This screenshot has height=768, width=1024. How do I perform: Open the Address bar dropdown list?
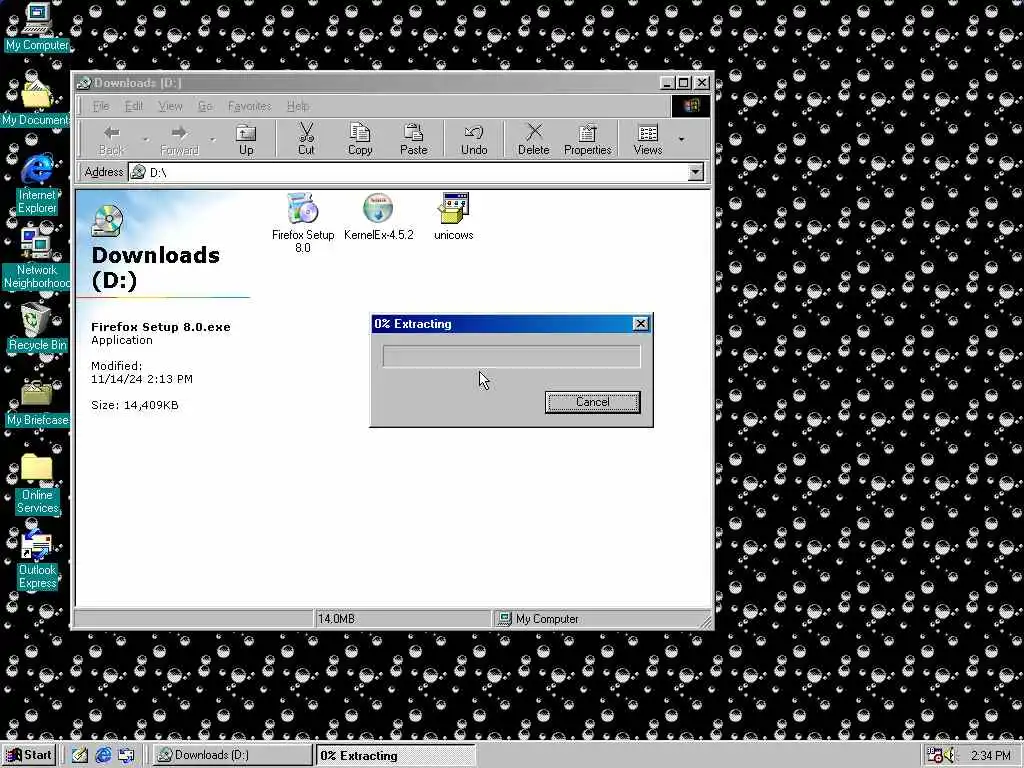(696, 172)
